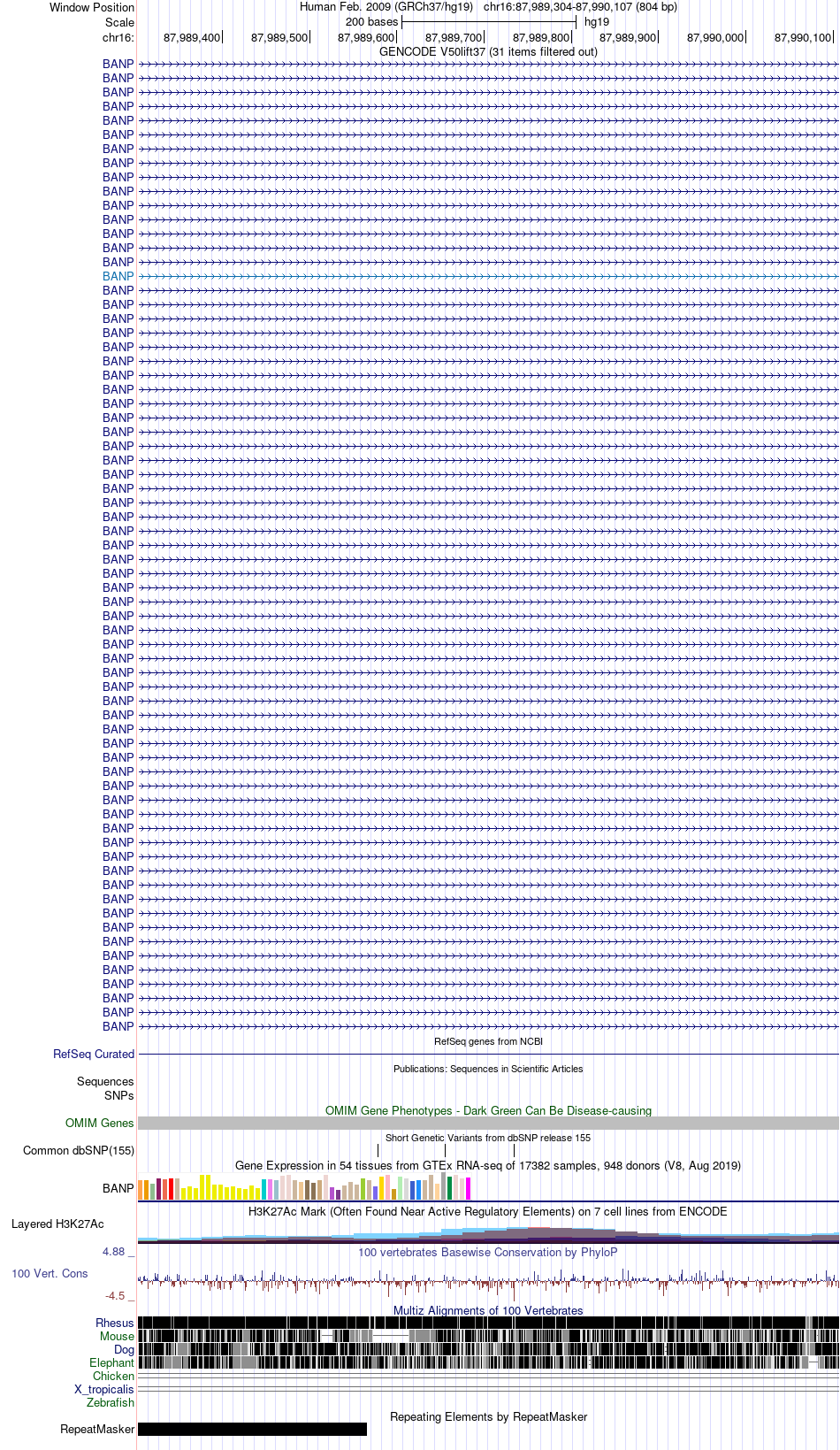Open the RefSeq Curated track label
The image size is (840, 1450).
94,1054
